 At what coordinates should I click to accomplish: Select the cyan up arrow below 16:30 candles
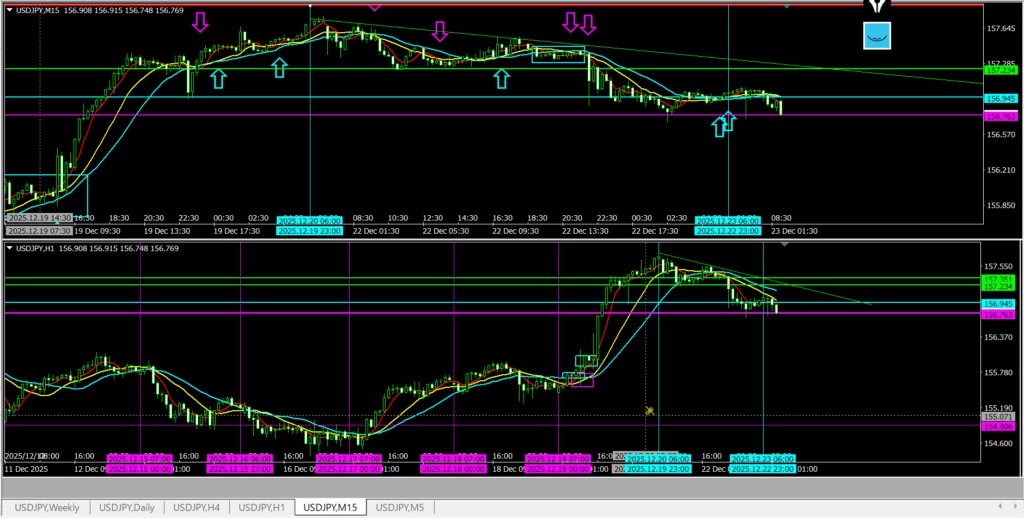502,79
